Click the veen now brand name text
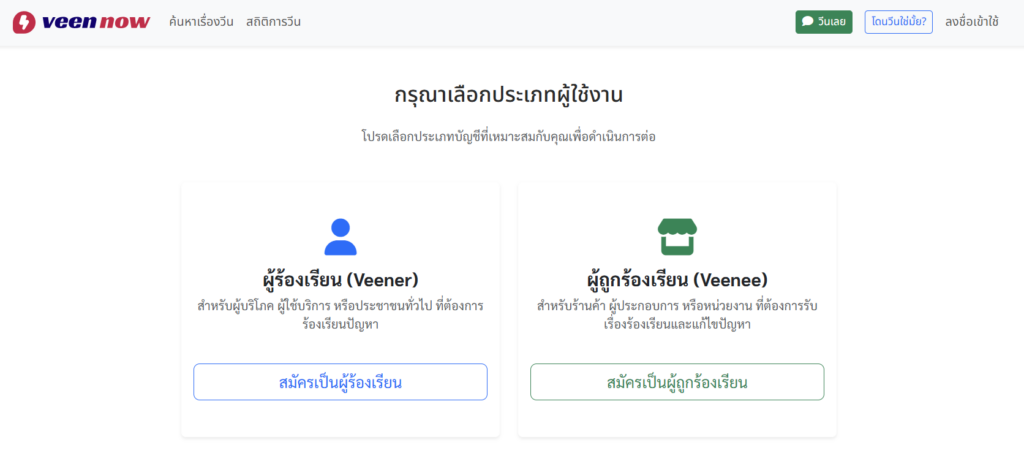This screenshot has height=453, width=1024. (96, 22)
